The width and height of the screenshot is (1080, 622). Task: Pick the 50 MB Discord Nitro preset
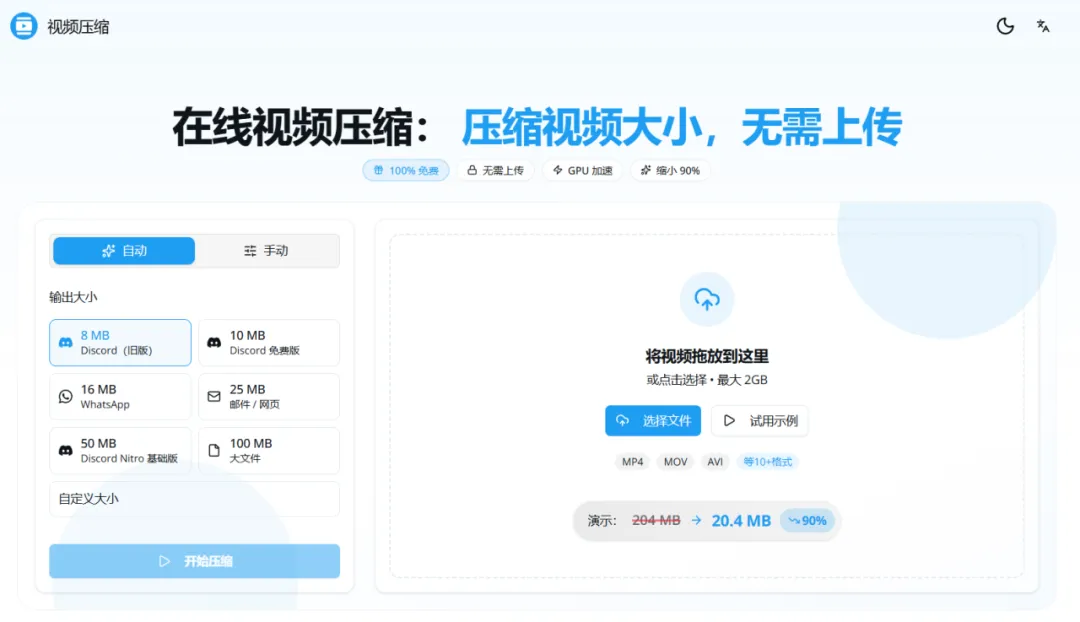[x=120, y=450]
